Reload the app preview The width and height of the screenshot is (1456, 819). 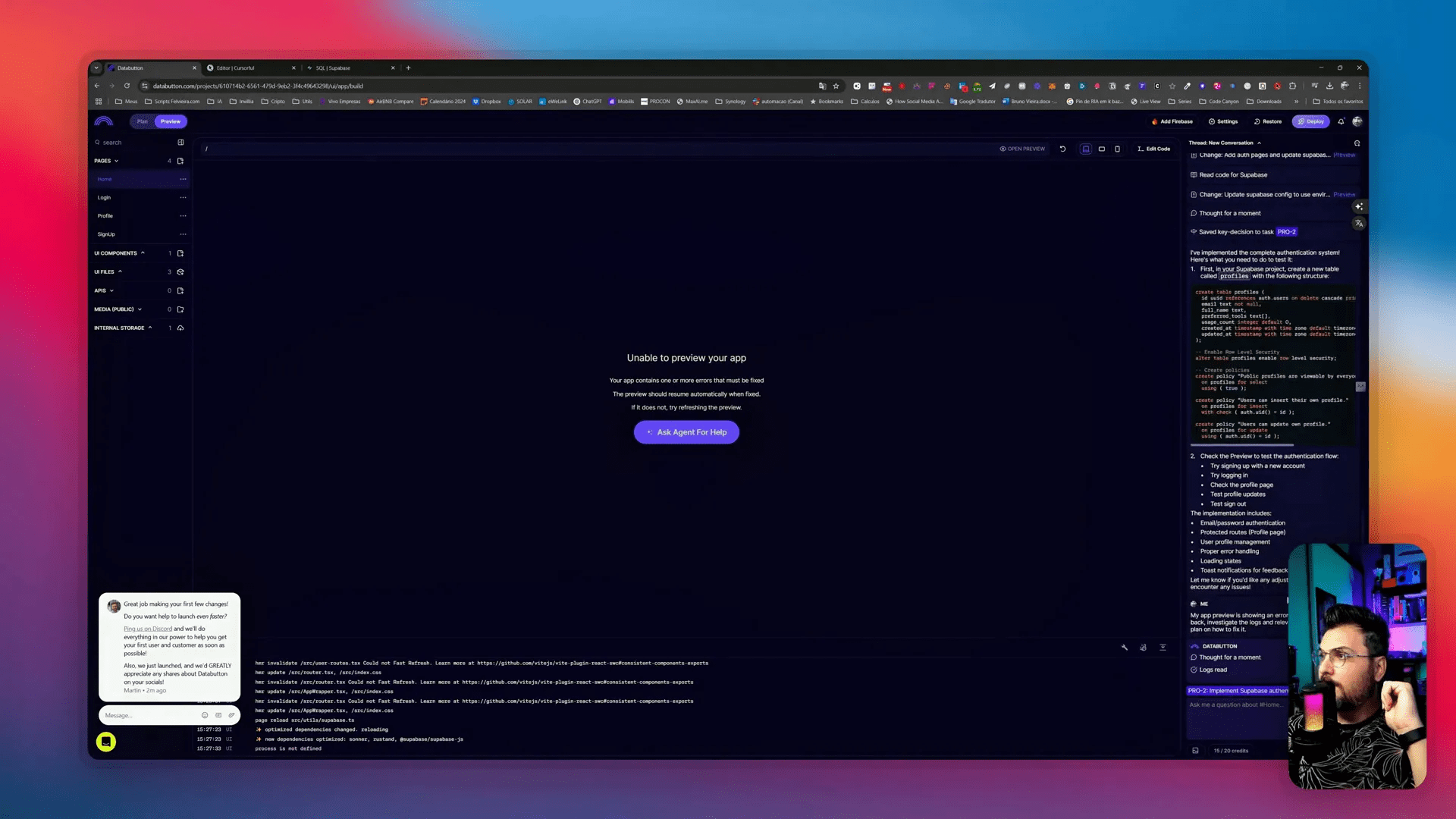pyautogui.click(x=1062, y=149)
